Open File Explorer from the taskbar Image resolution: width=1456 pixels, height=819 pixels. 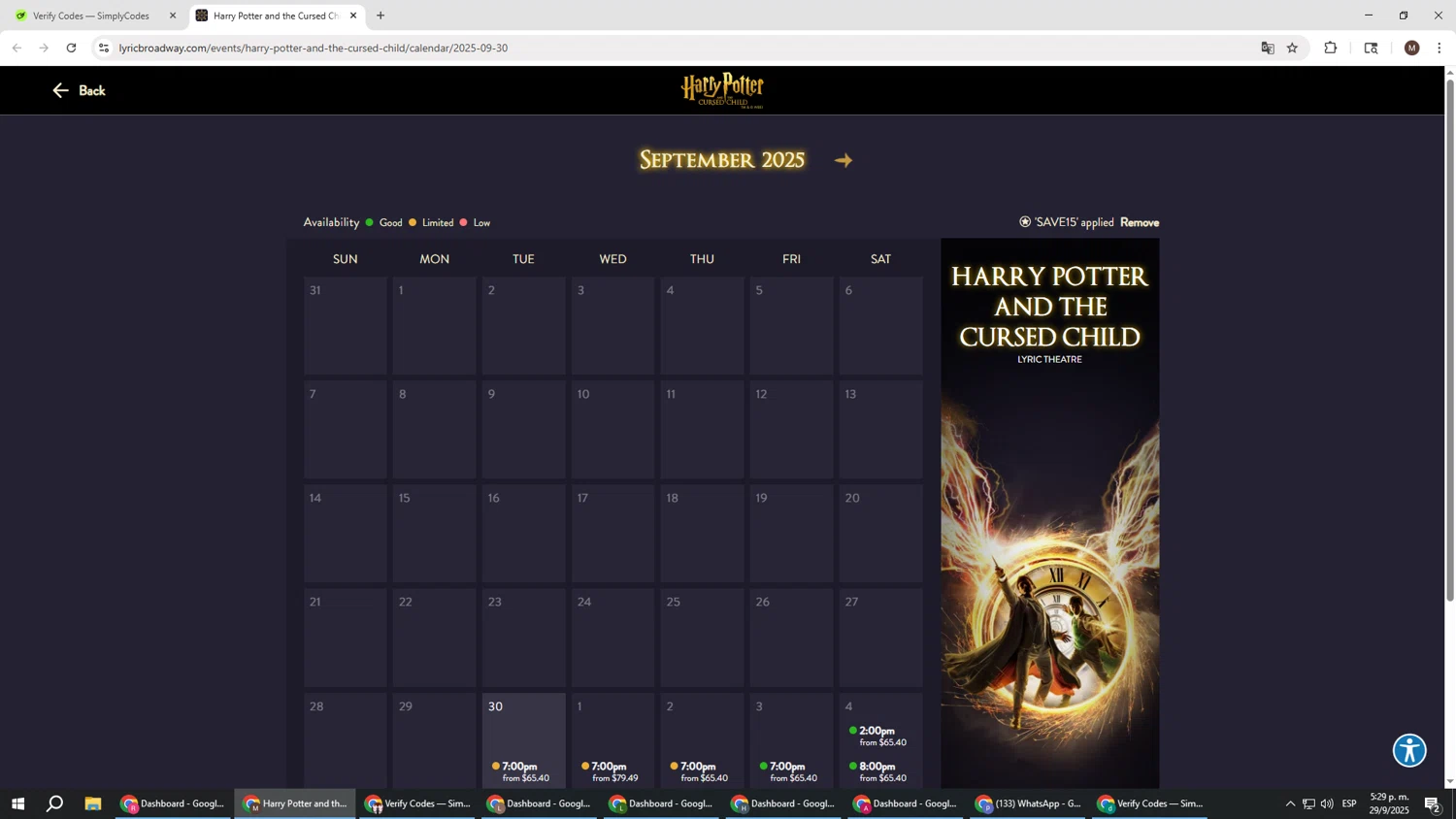click(92, 803)
